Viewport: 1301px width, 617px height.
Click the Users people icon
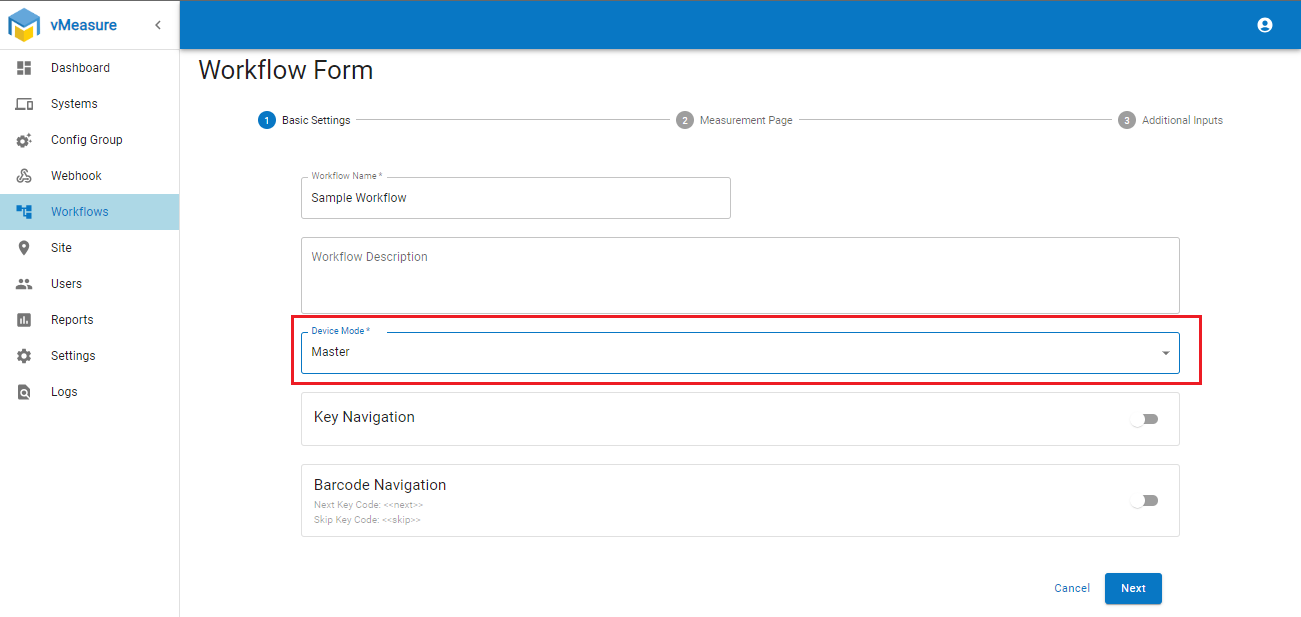click(24, 284)
